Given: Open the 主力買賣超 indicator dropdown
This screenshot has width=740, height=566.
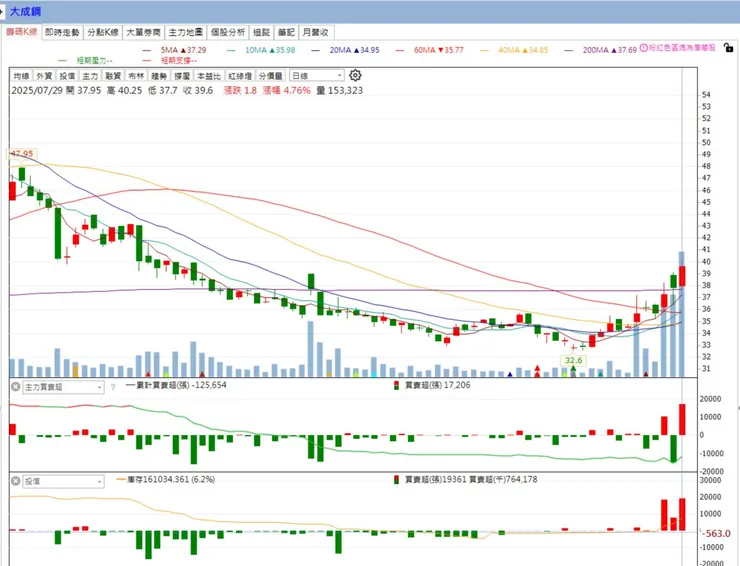Looking at the screenshot, I should [63, 388].
